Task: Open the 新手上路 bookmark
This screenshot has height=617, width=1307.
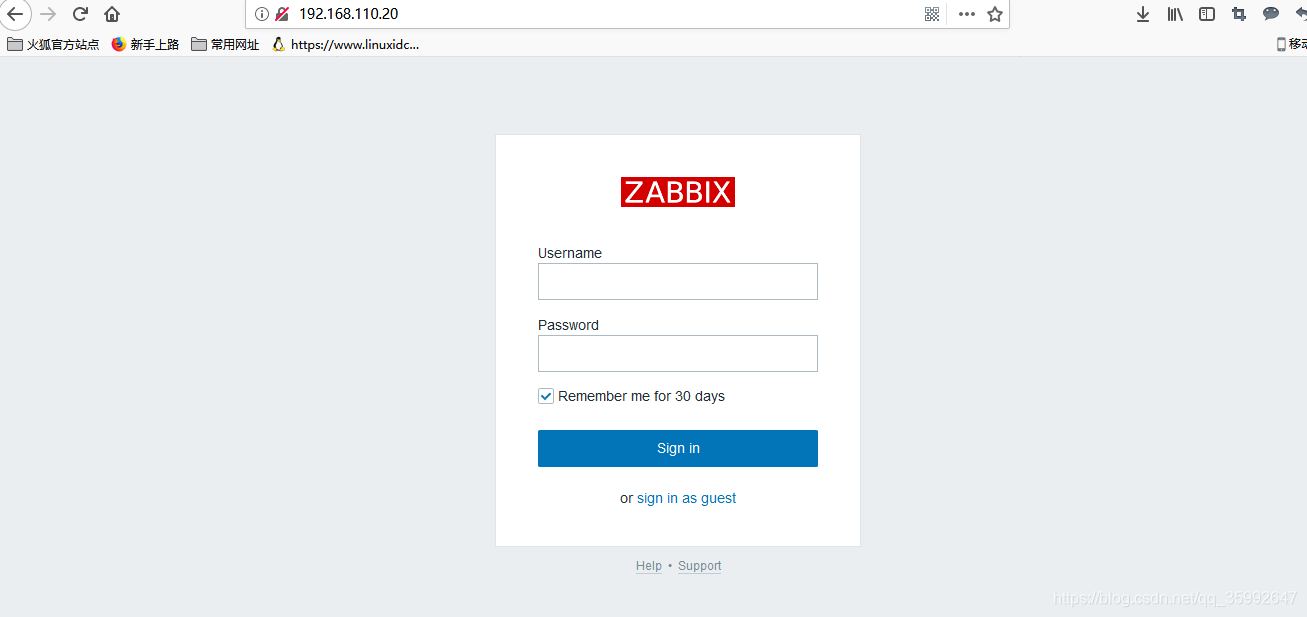Action: [x=145, y=44]
